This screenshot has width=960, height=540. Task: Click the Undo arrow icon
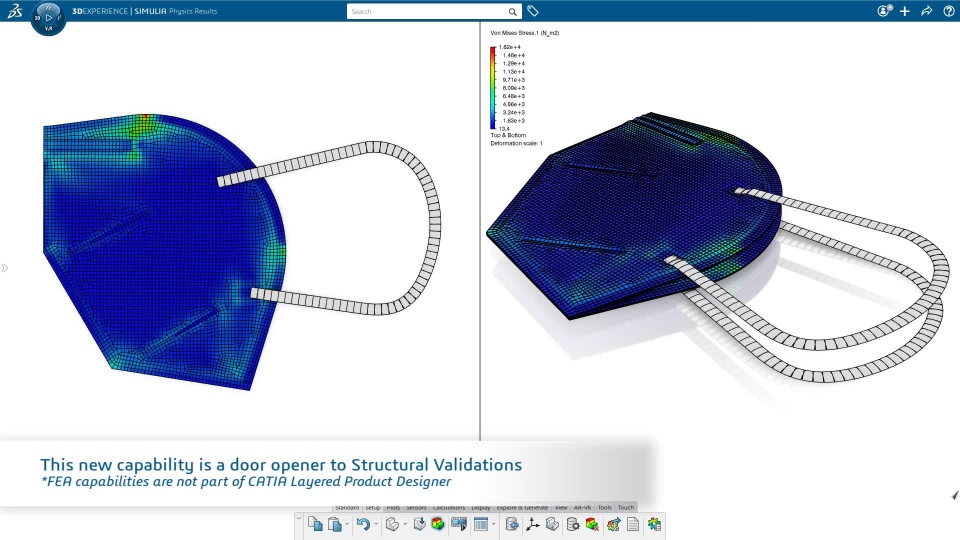[x=363, y=525]
